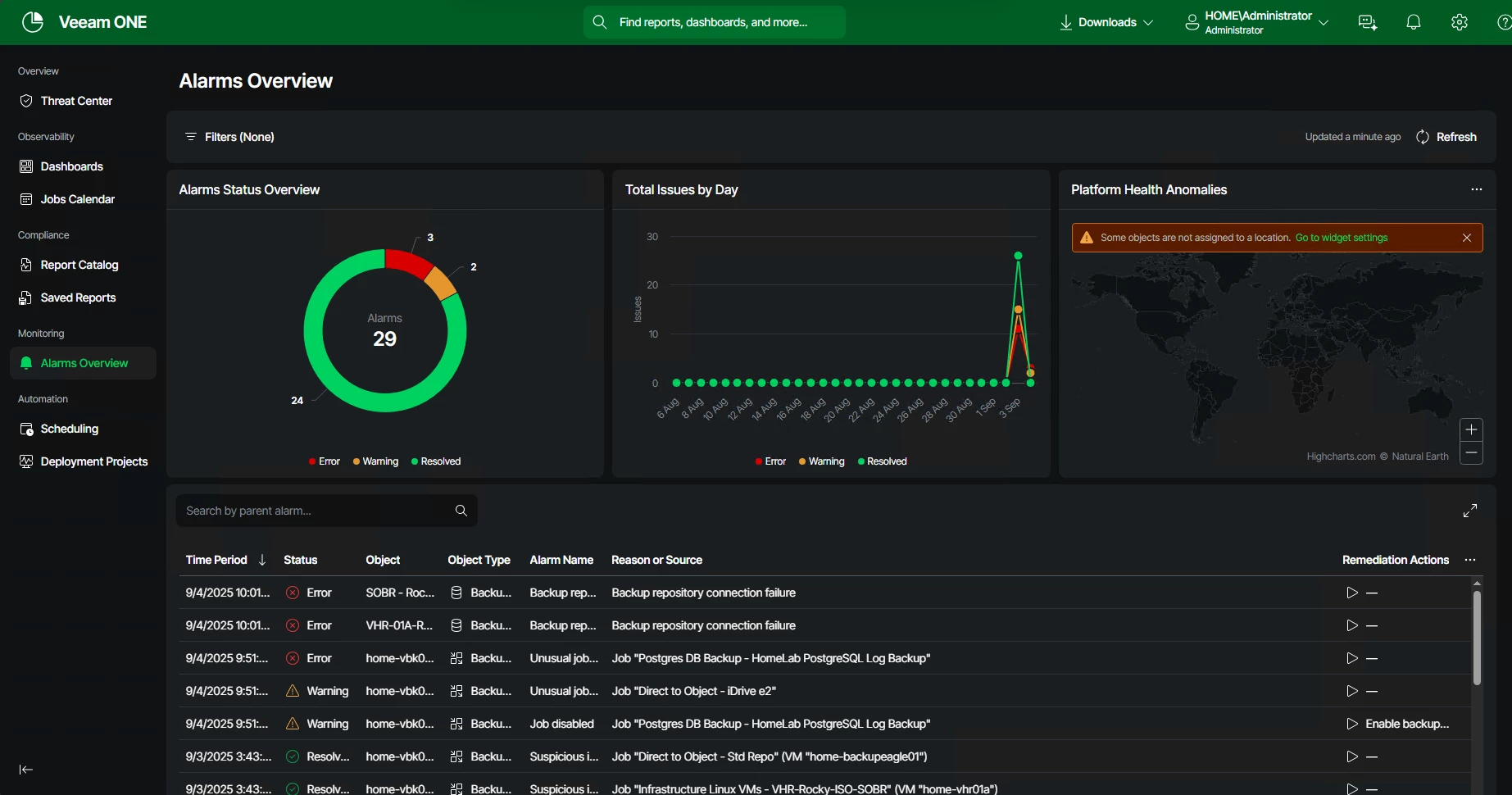Zoom in on the world map

pyautogui.click(x=1472, y=429)
